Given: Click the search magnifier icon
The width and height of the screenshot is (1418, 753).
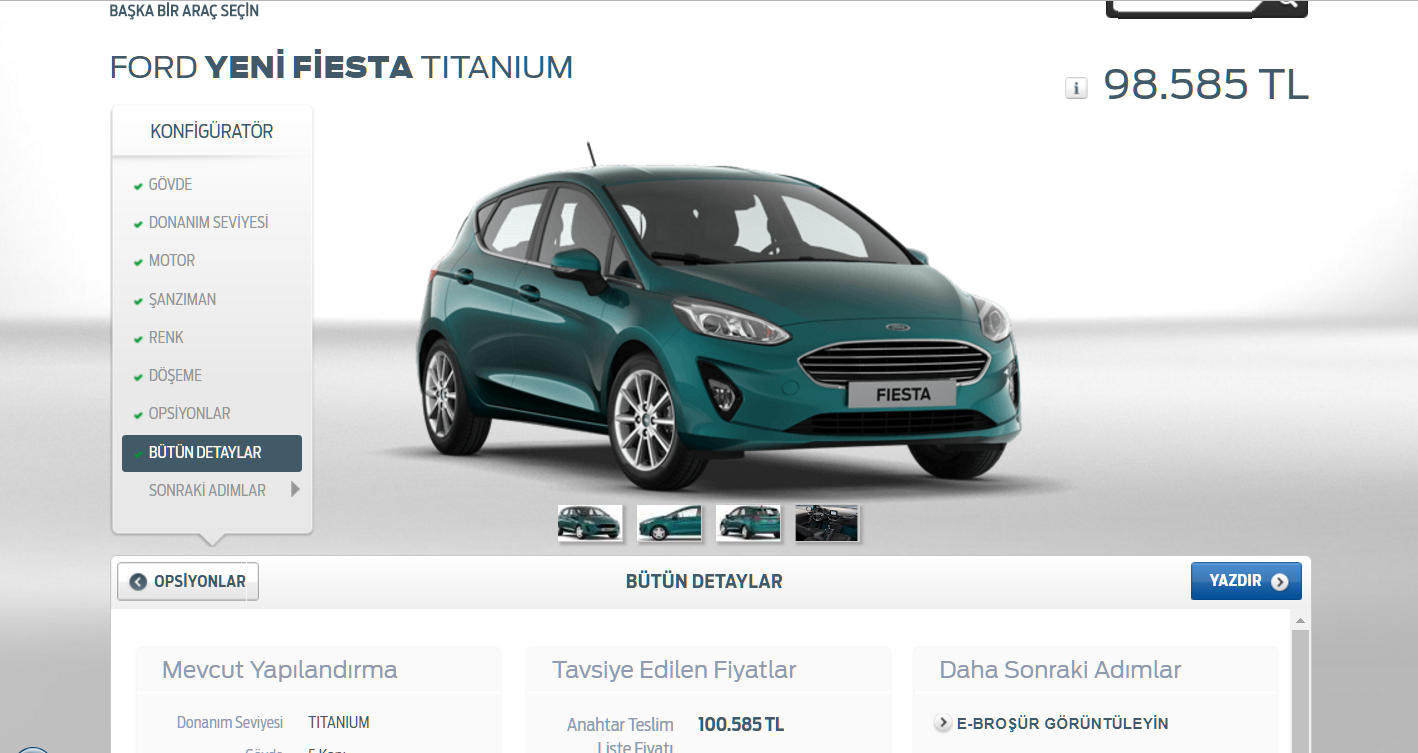Looking at the screenshot, I should (1286, 3).
